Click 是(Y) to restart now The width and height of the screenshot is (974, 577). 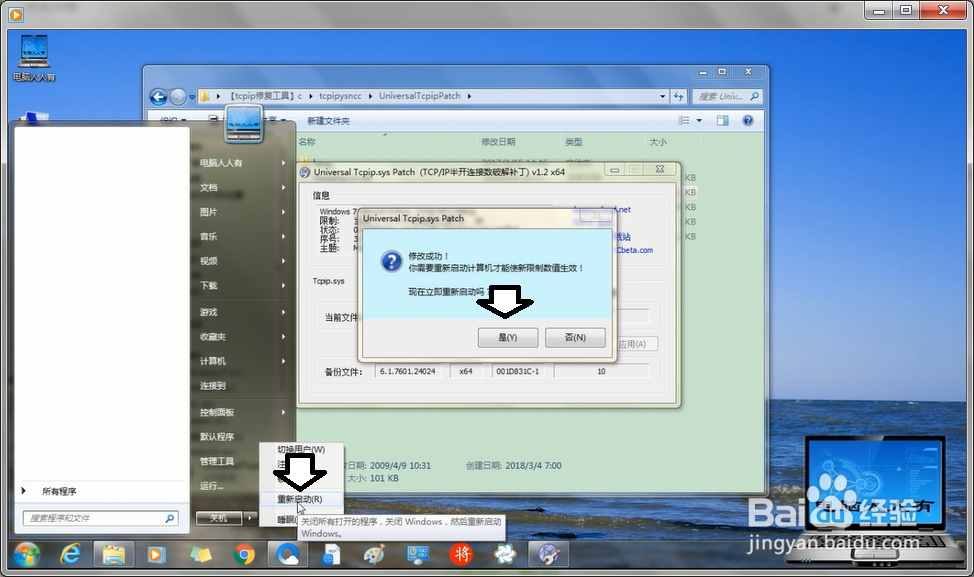pyautogui.click(x=507, y=337)
